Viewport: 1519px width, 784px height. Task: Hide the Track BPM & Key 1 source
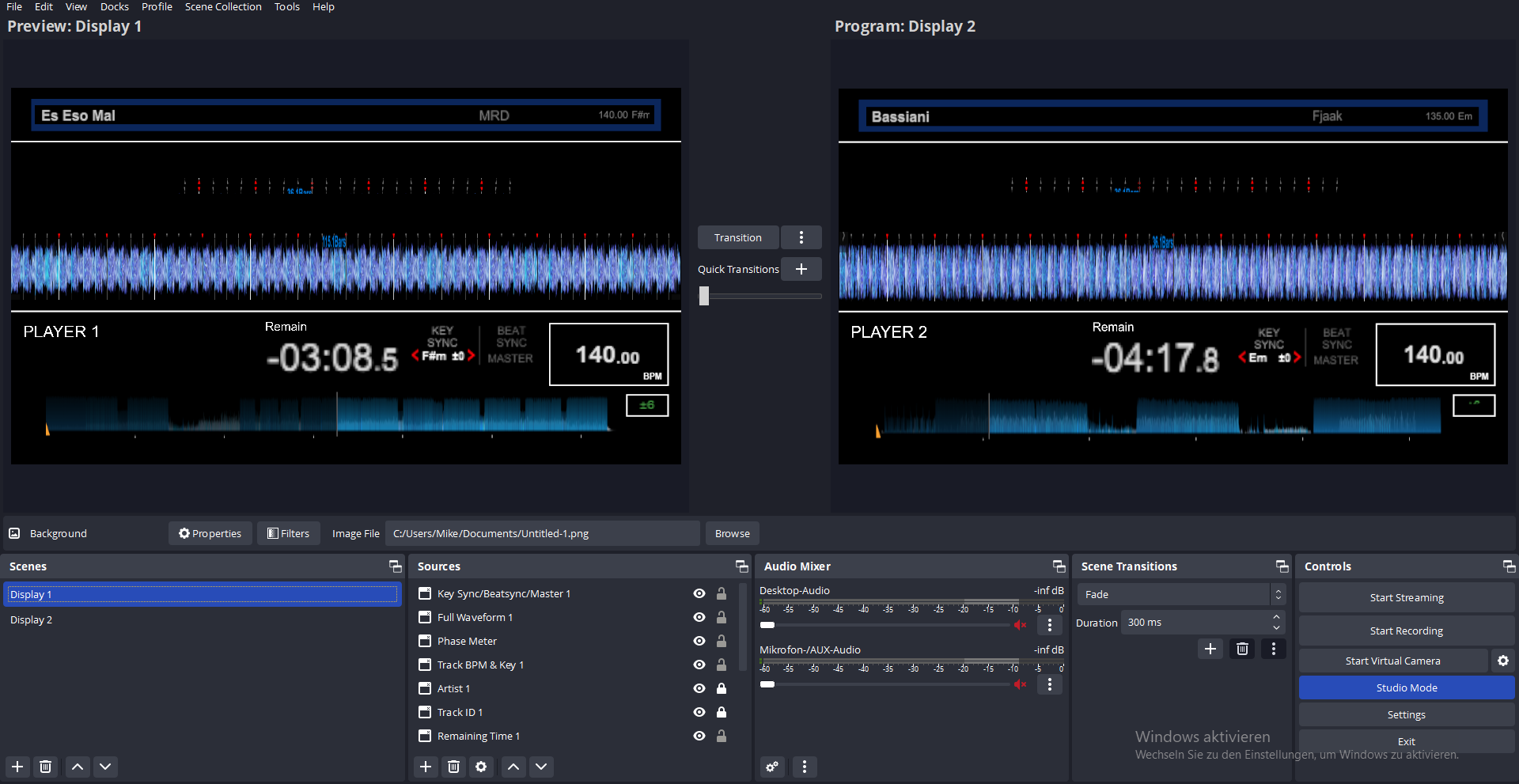[699, 665]
